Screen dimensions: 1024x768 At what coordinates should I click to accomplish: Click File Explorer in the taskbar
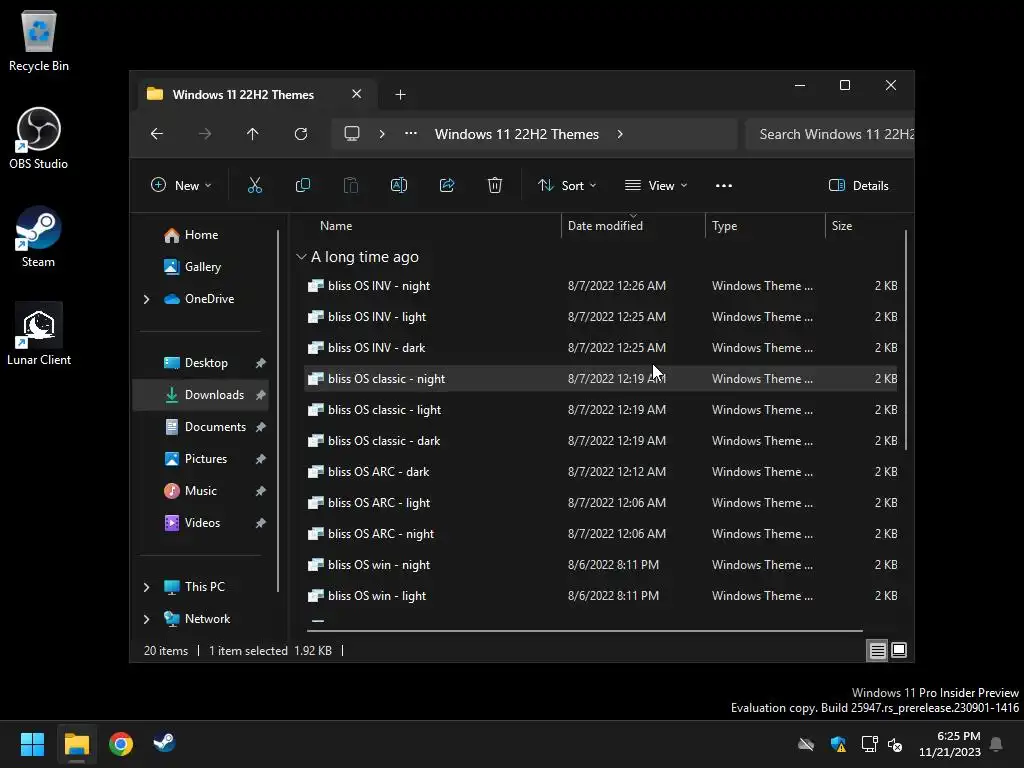click(76, 744)
